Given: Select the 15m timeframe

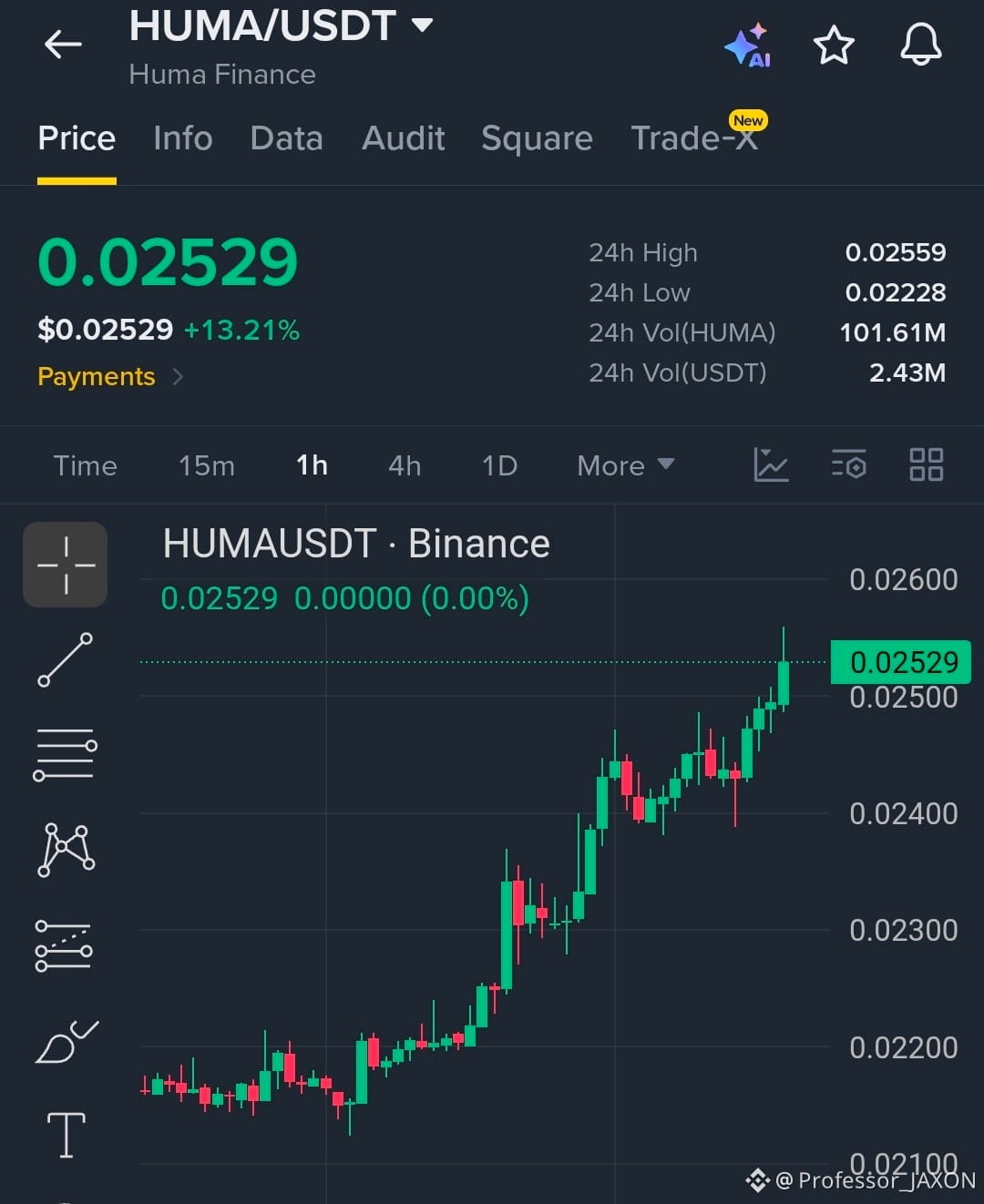Looking at the screenshot, I should [x=207, y=465].
